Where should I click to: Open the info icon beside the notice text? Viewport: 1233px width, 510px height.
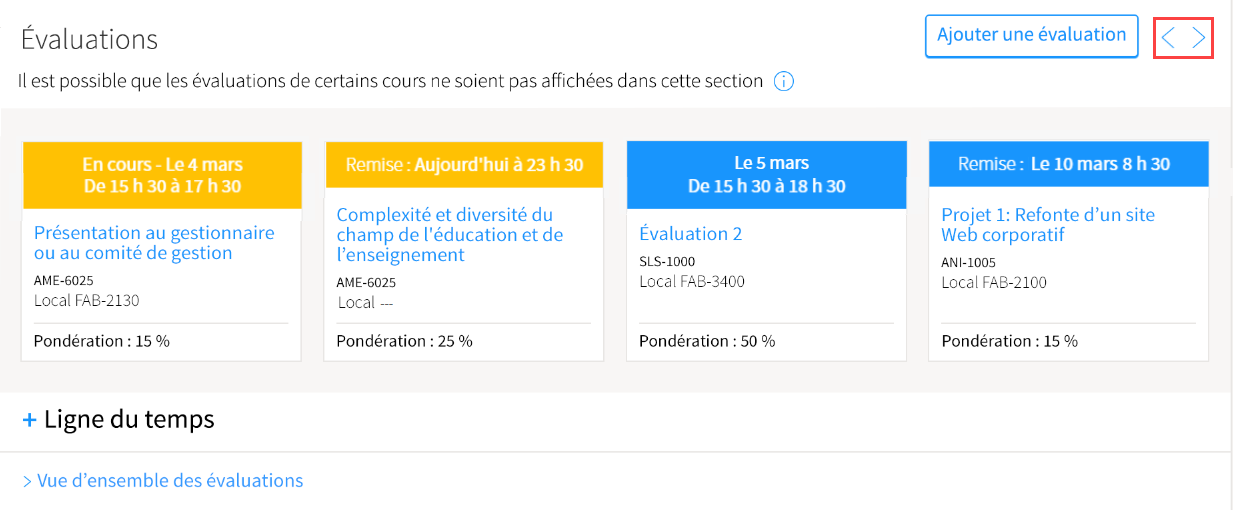coord(784,81)
